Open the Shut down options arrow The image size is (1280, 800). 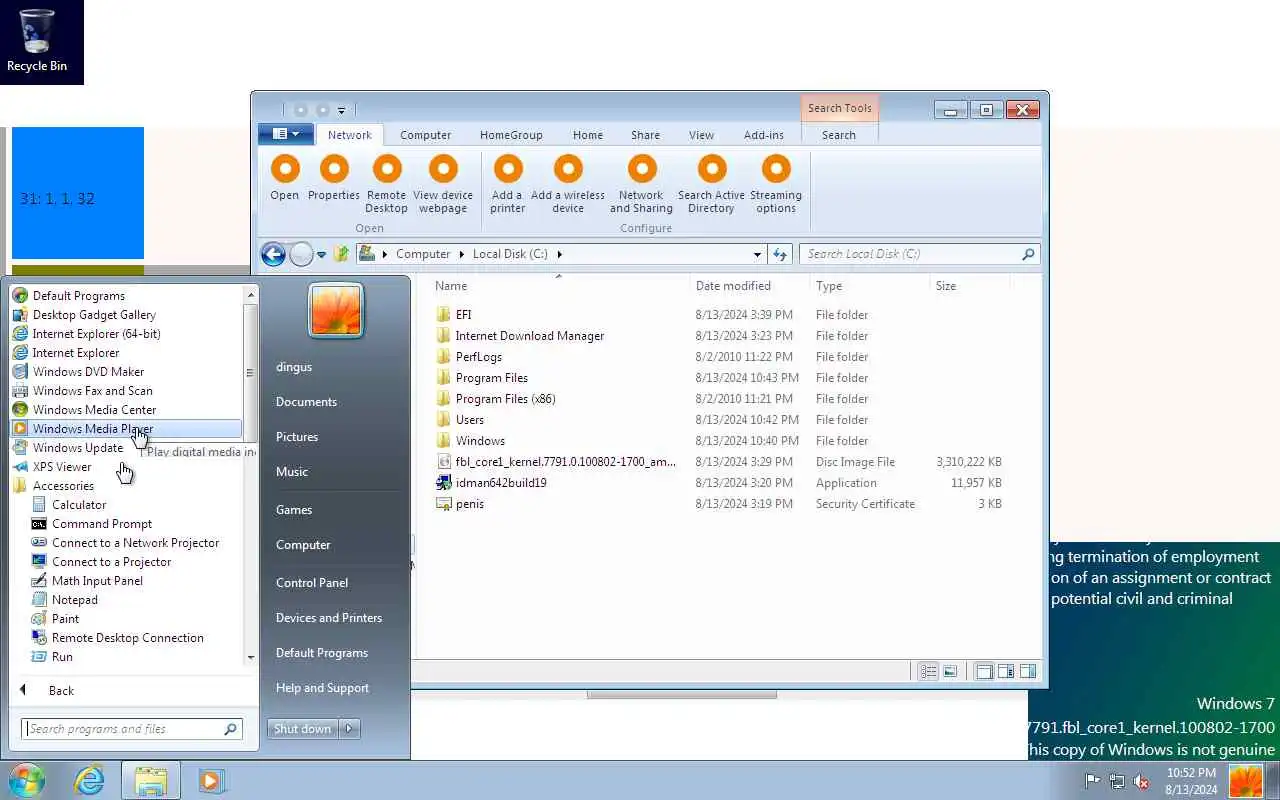click(x=349, y=729)
